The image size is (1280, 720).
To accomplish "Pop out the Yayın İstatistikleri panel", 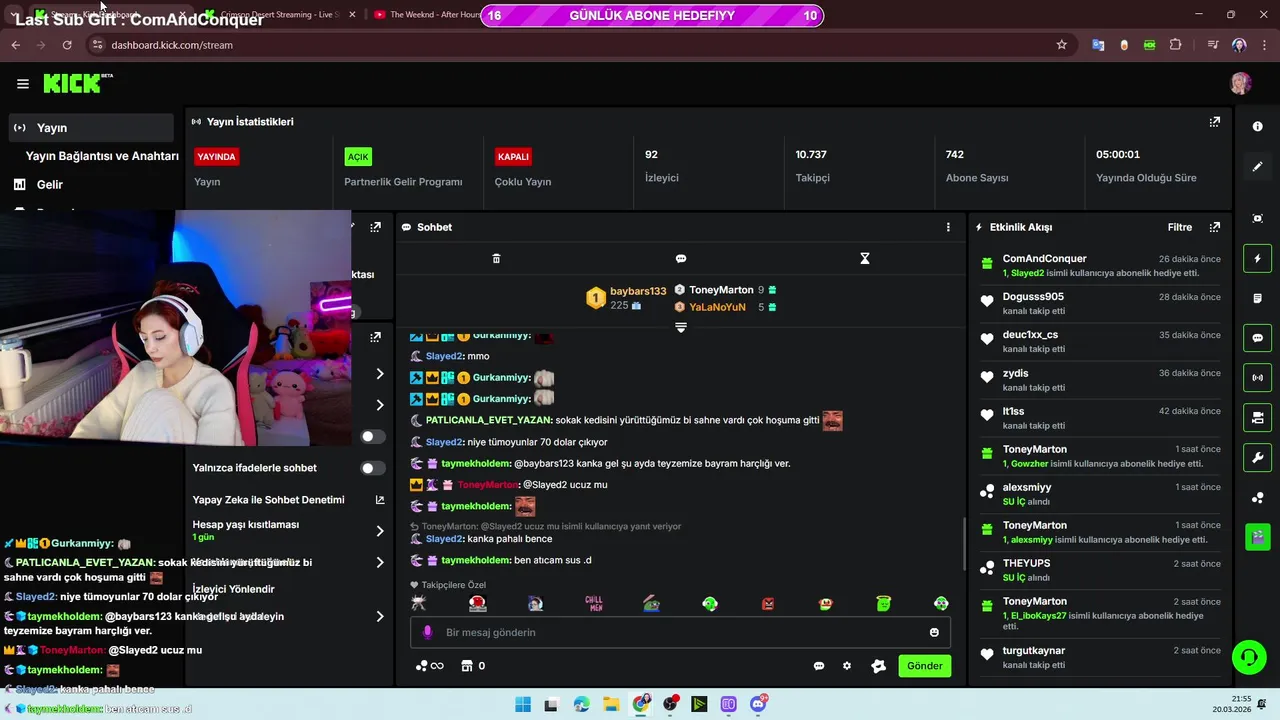I will 1215,122.
